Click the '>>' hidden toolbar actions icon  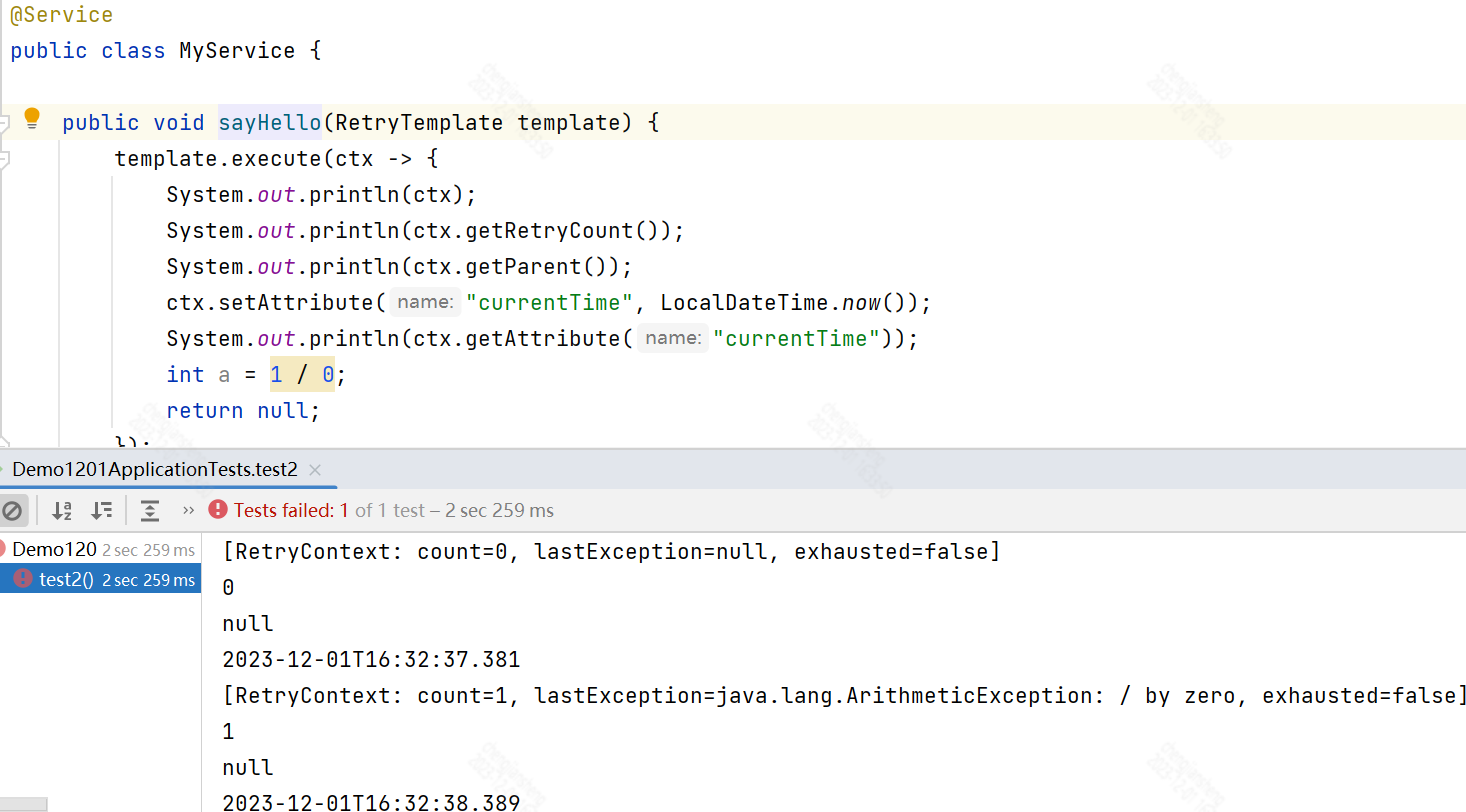tap(189, 509)
